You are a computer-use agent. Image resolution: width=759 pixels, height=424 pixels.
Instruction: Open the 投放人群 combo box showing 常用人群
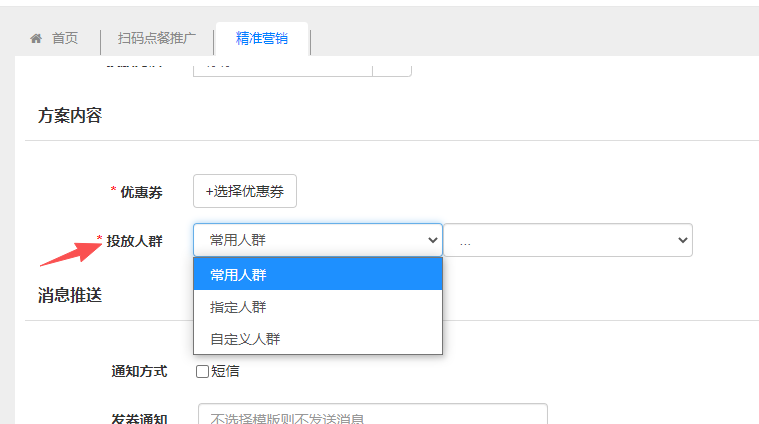pos(317,240)
